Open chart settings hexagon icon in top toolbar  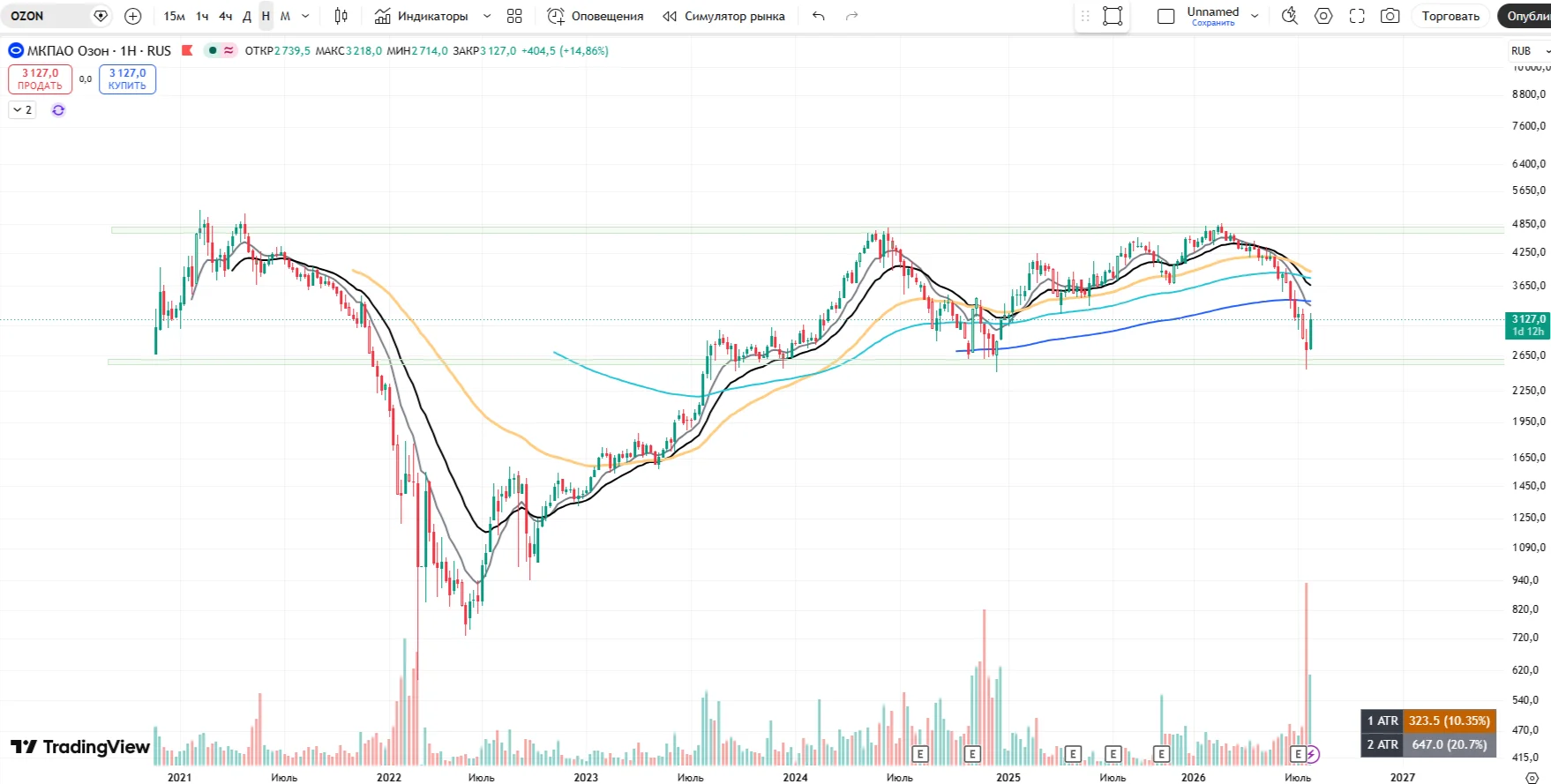click(x=1323, y=16)
